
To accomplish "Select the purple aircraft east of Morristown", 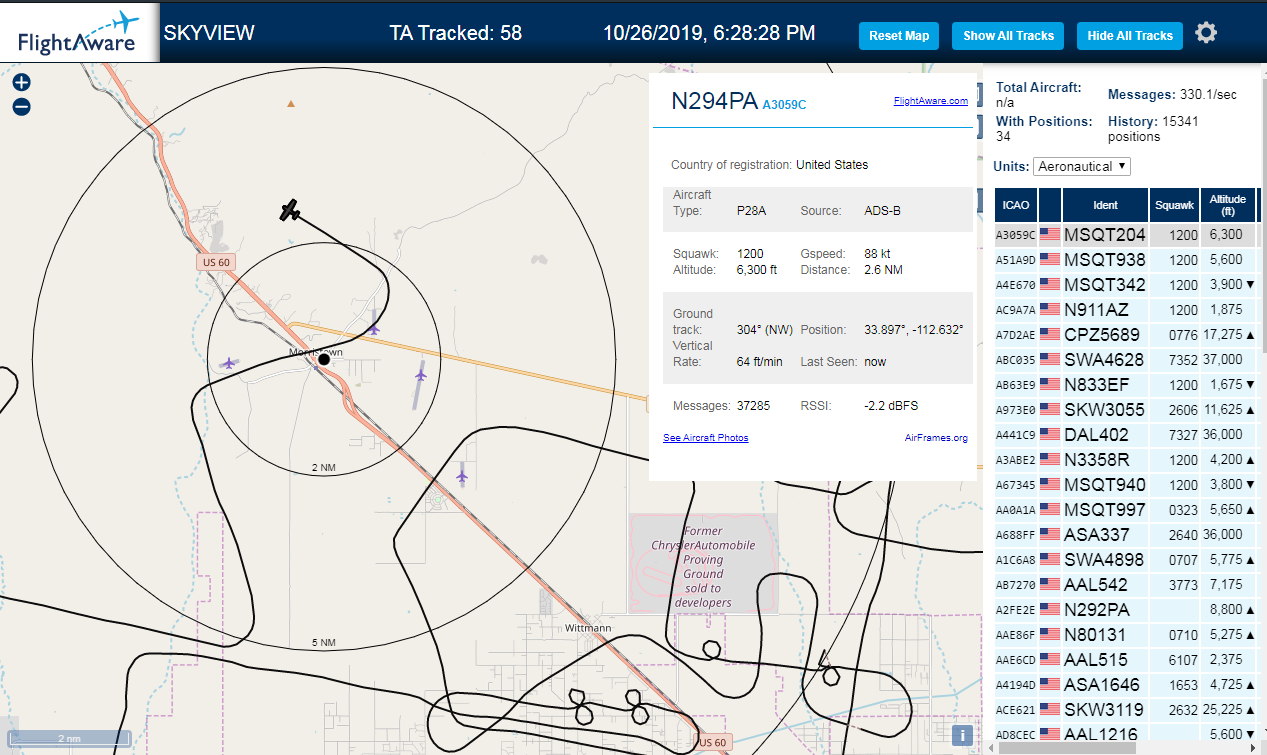I will click(x=420, y=375).
